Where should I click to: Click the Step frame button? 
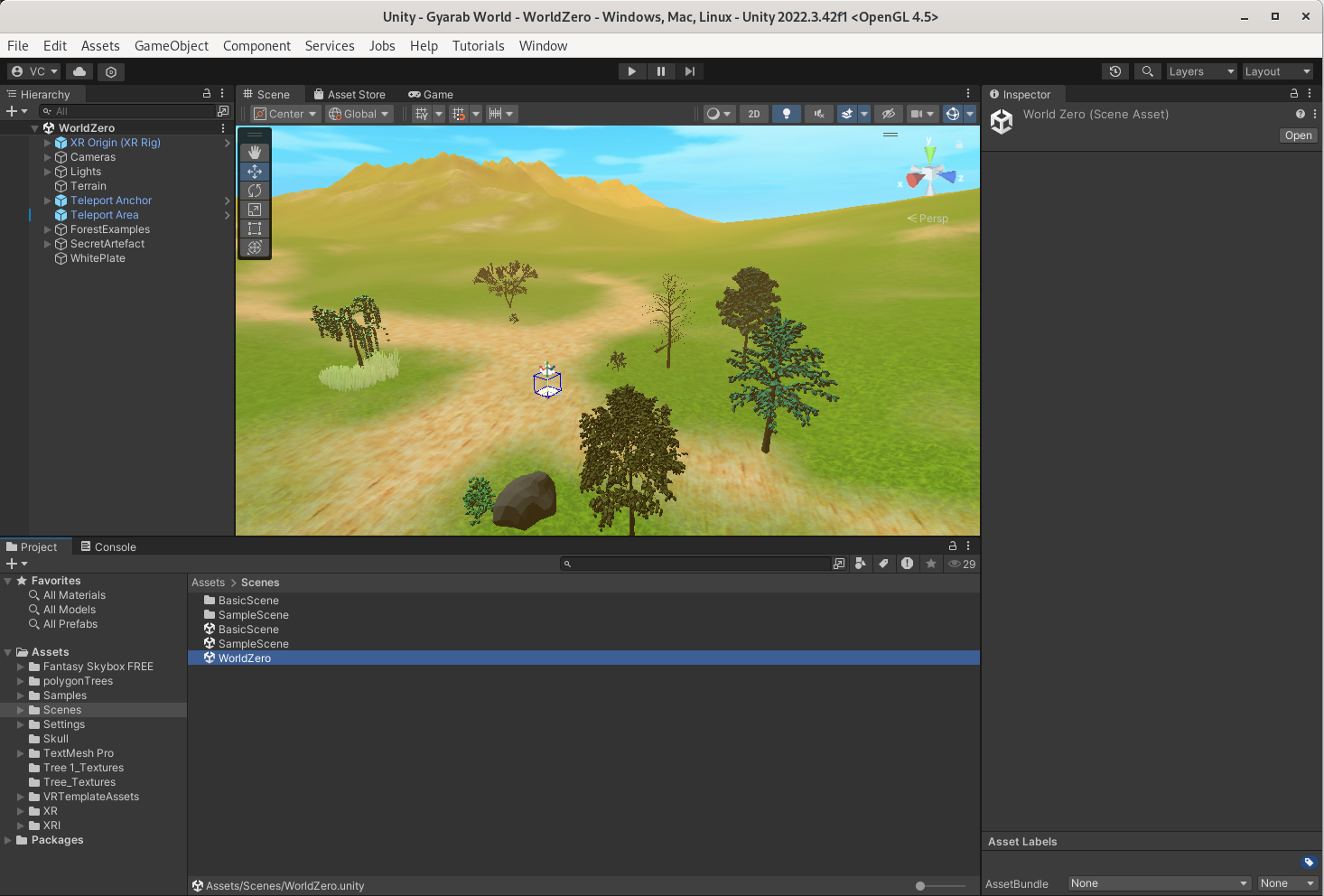(690, 71)
